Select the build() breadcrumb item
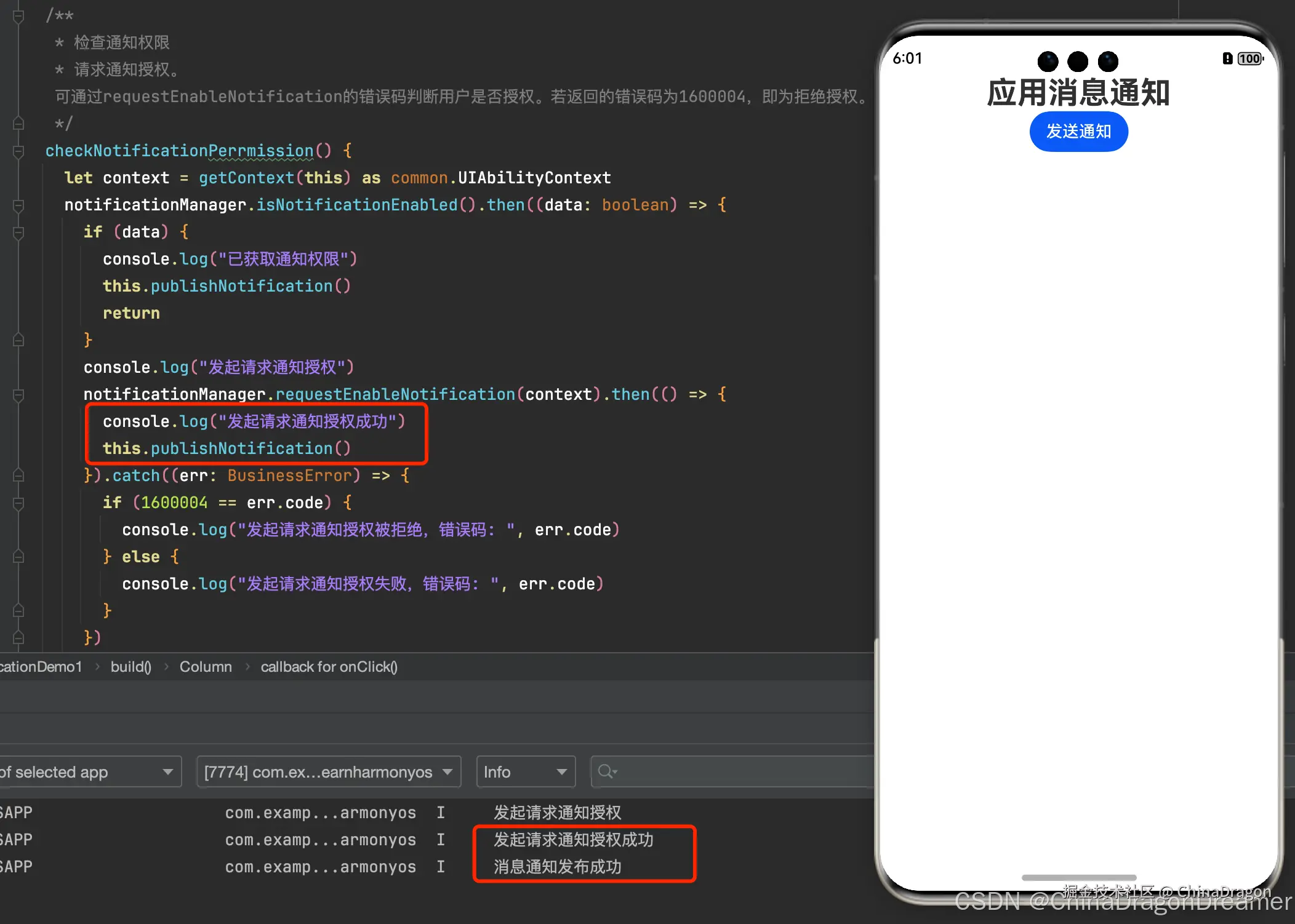 (x=130, y=667)
